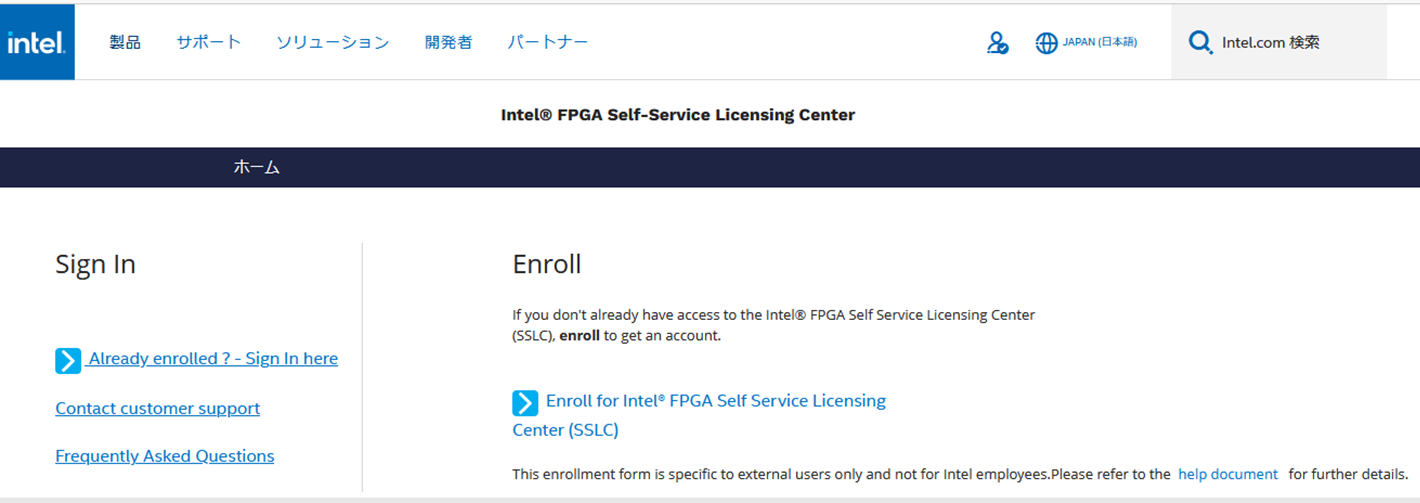The width and height of the screenshot is (1420, 503).
Task: Open the Contact customer support link
Action: (157, 408)
